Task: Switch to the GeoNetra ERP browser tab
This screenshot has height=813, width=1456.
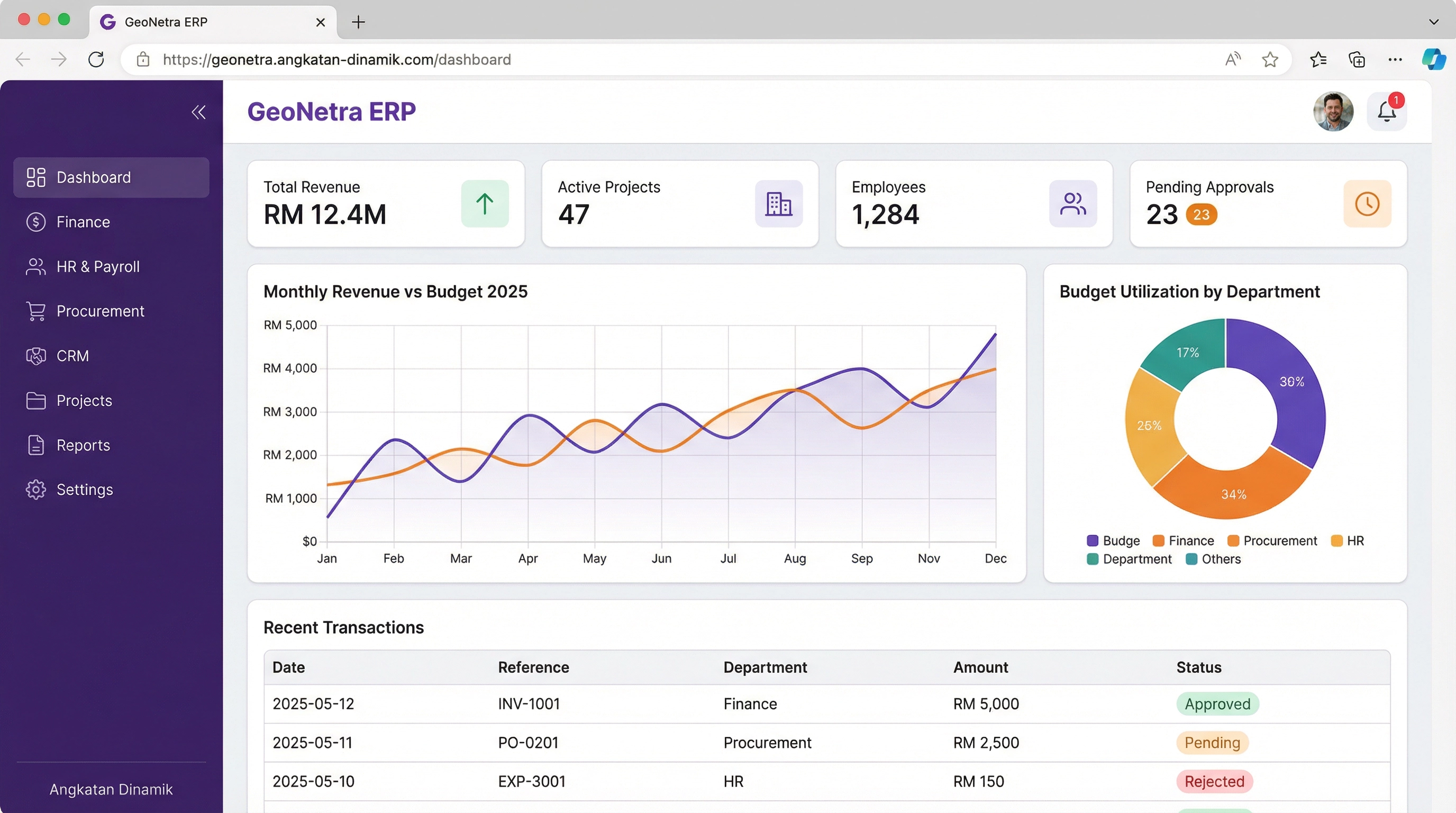Action: 166,22
